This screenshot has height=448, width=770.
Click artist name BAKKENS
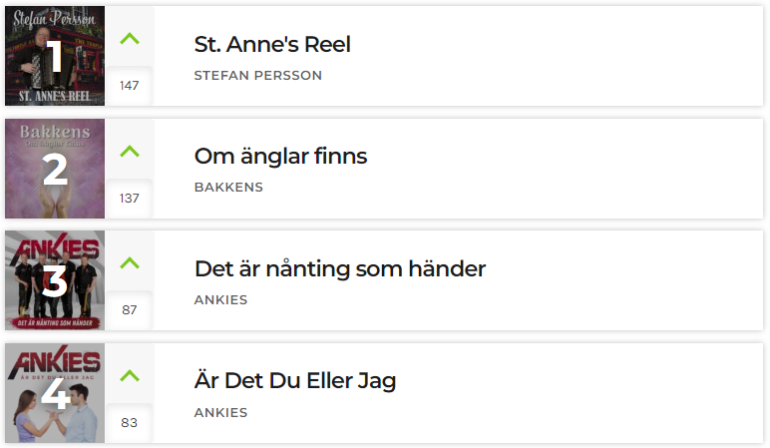click(x=228, y=187)
